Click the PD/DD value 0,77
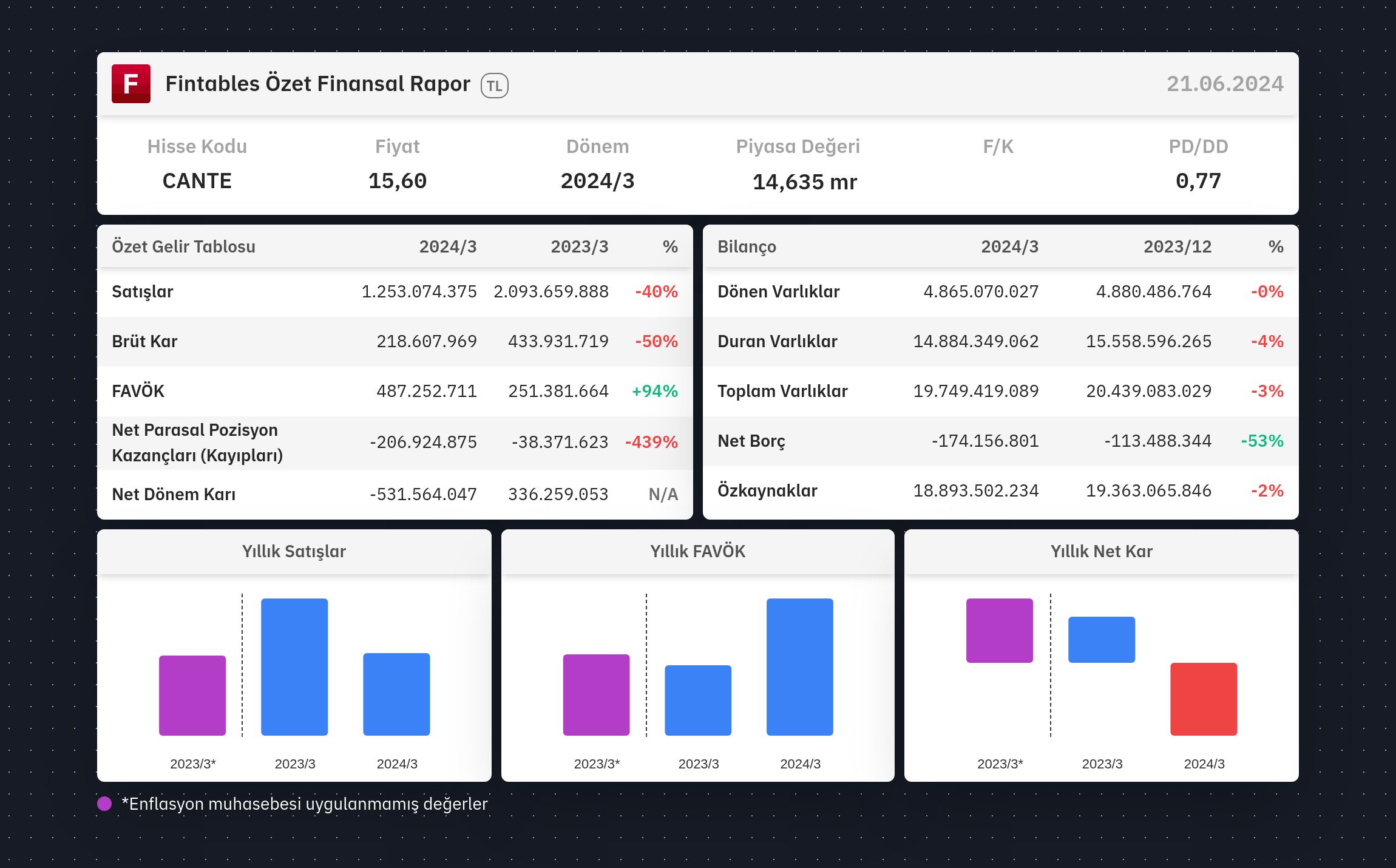This screenshot has height=868, width=1396. [1198, 181]
